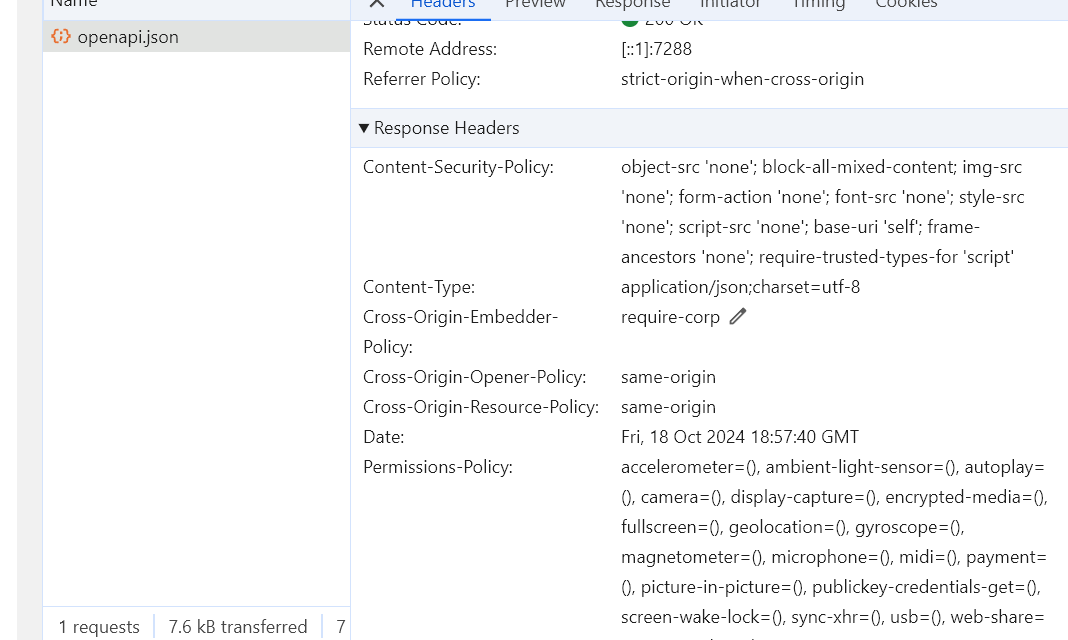Open the Response tab
The image size is (1068, 640).
[632, 5]
